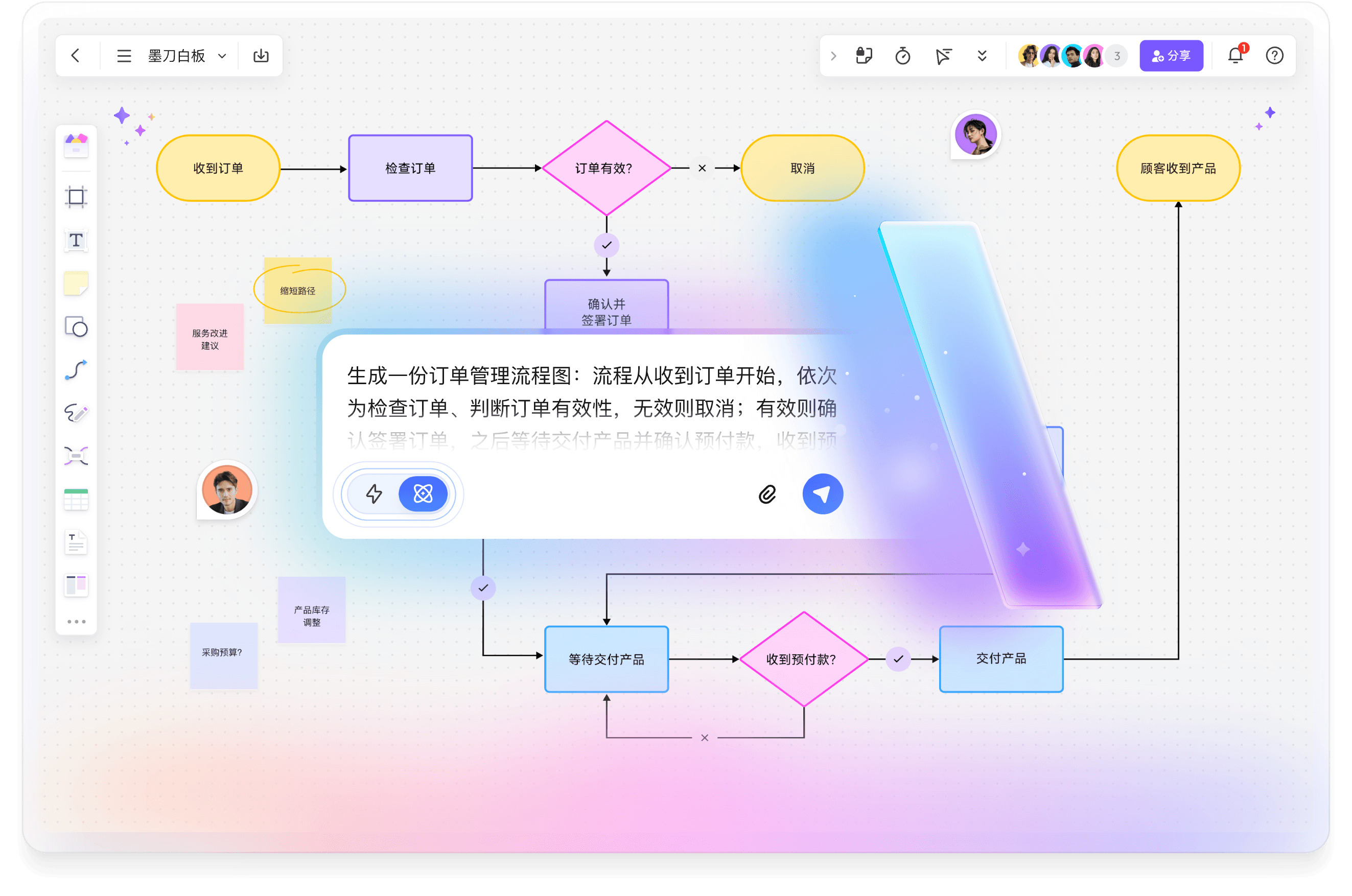Click the 分享 share button
Screen dimensions: 1352x896
[1171, 56]
